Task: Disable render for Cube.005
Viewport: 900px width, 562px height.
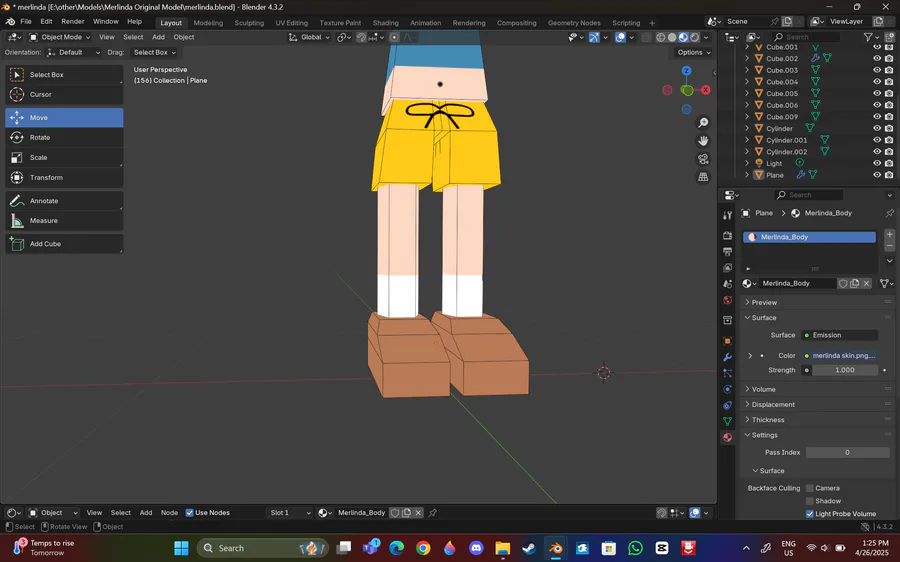Action: click(x=889, y=94)
